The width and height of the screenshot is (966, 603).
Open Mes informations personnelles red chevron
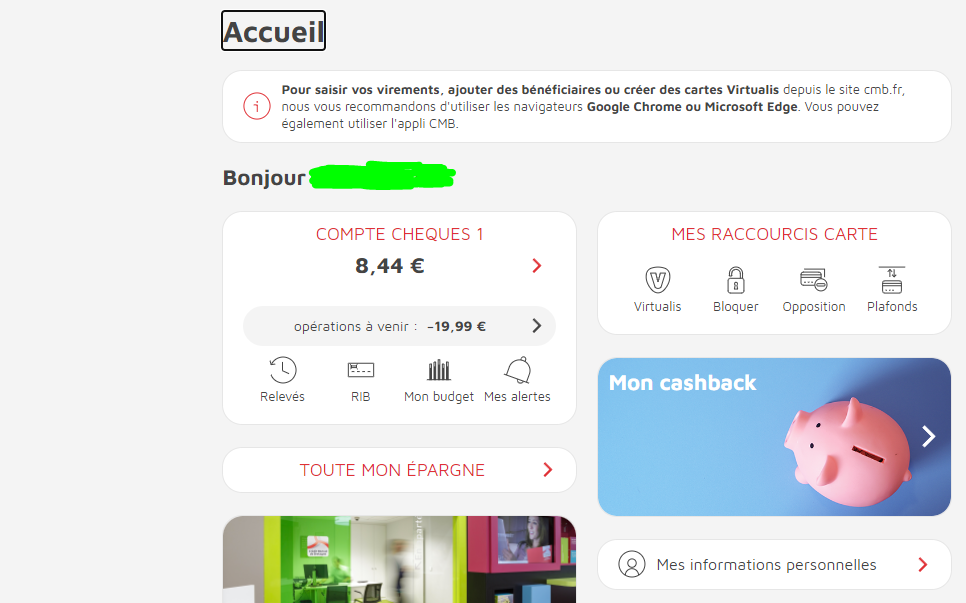922,565
